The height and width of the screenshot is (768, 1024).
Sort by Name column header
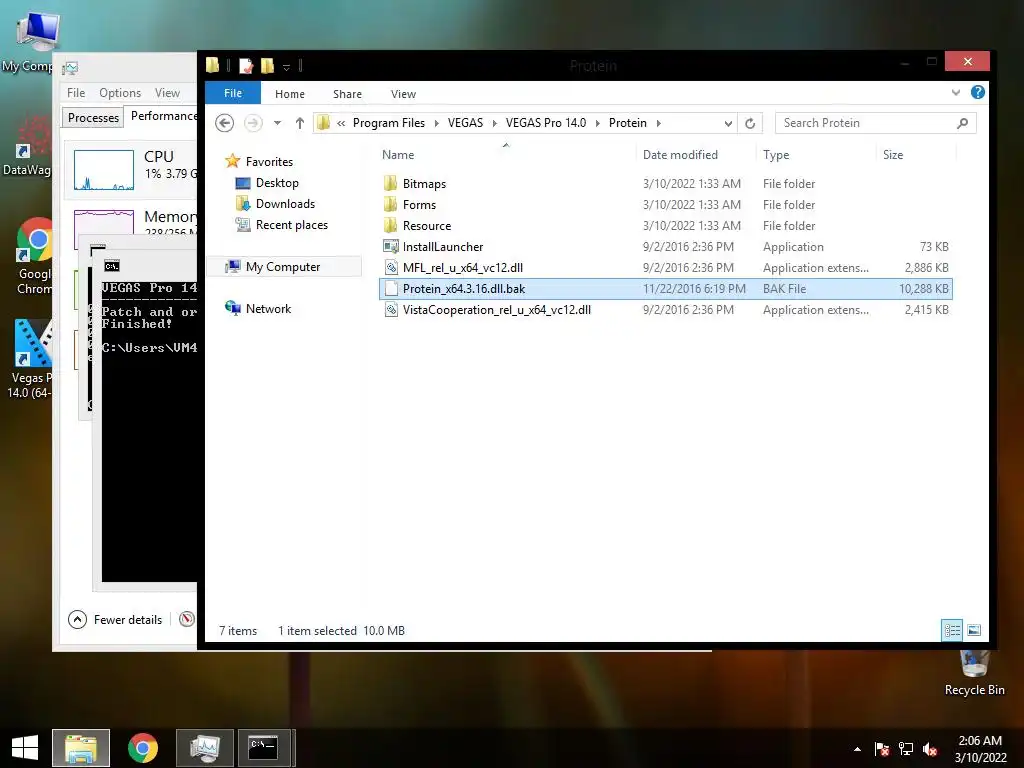click(x=398, y=155)
